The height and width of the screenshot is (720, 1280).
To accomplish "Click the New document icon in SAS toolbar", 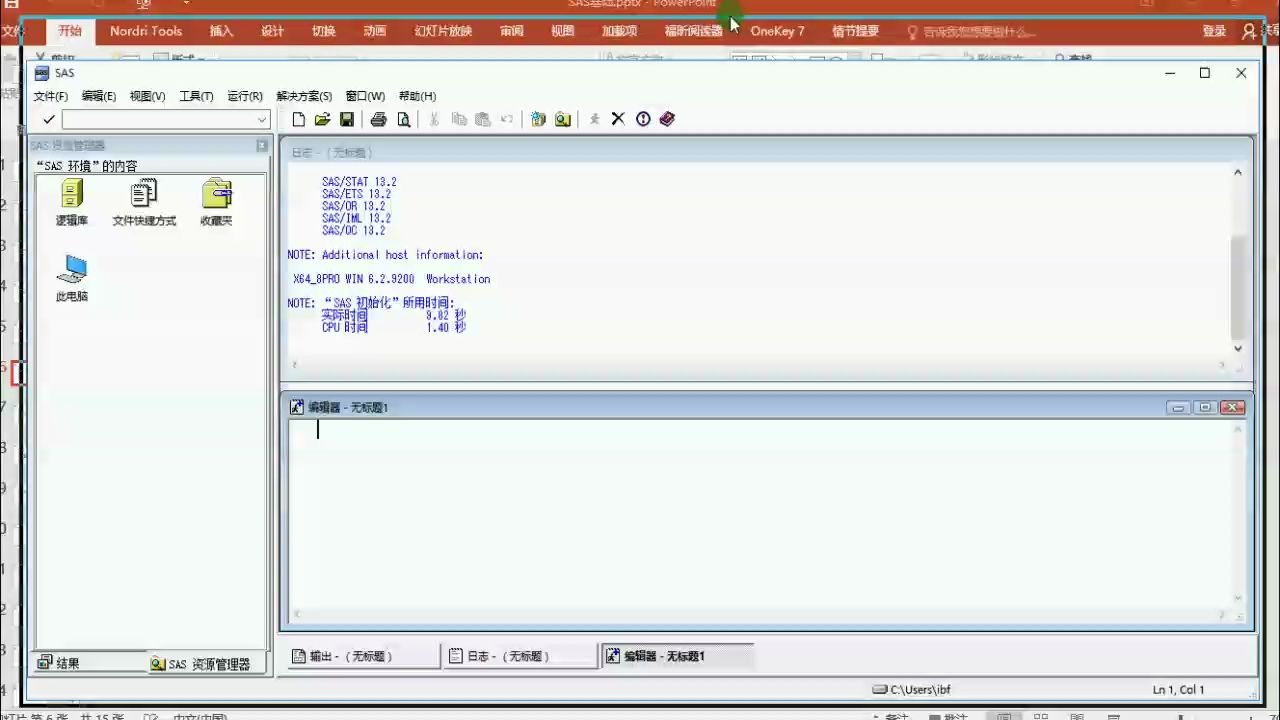I will point(298,119).
